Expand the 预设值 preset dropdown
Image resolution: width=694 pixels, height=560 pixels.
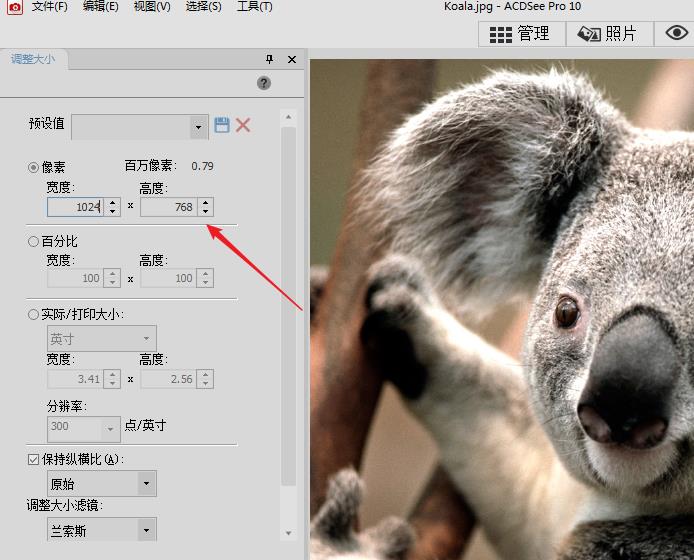(x=199, y=127)
